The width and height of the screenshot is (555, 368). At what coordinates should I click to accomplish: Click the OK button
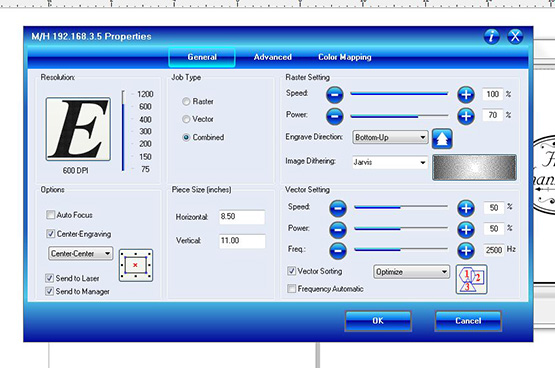(378, 321)
